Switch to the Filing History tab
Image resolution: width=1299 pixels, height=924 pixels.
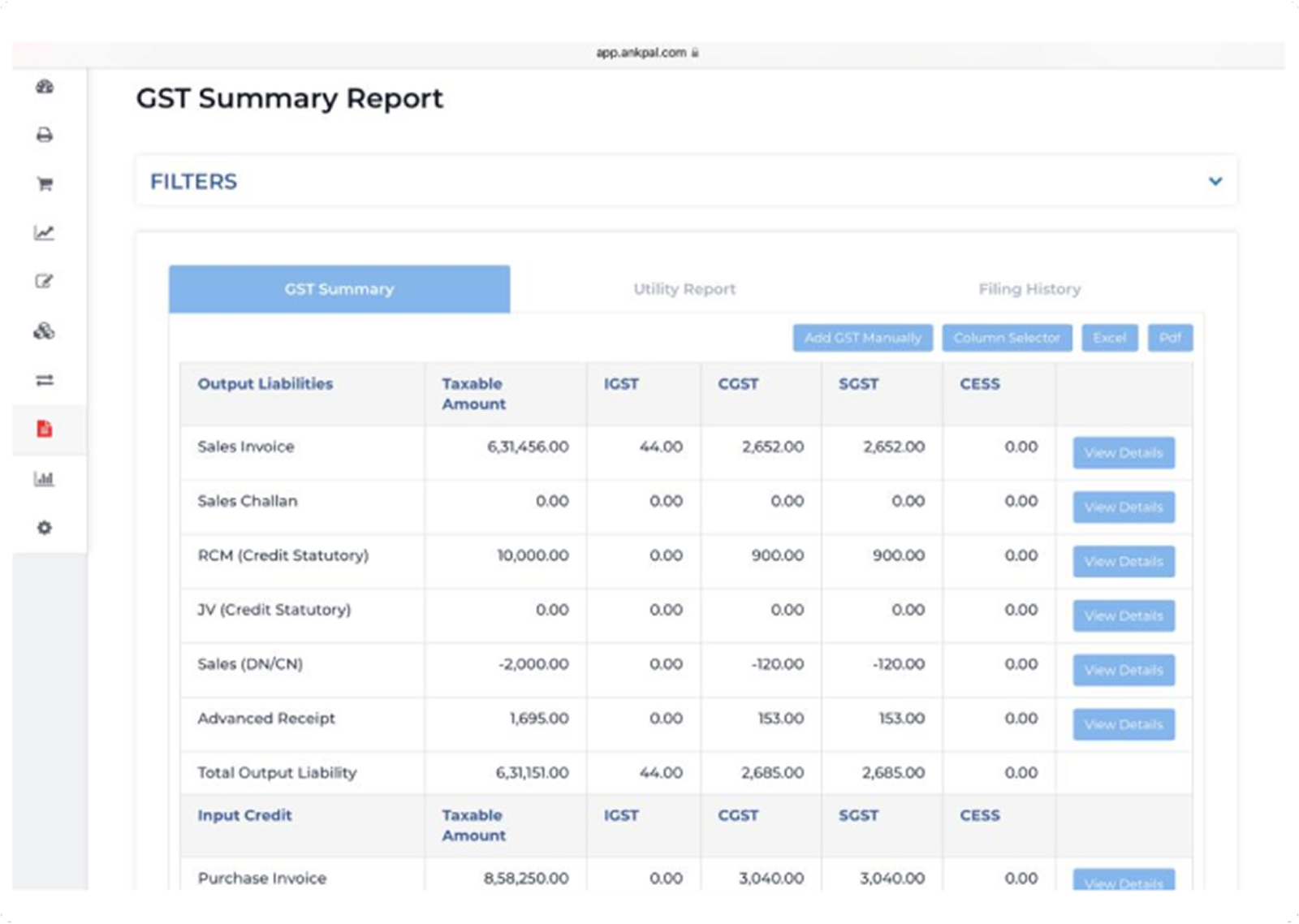[1029, 289]
